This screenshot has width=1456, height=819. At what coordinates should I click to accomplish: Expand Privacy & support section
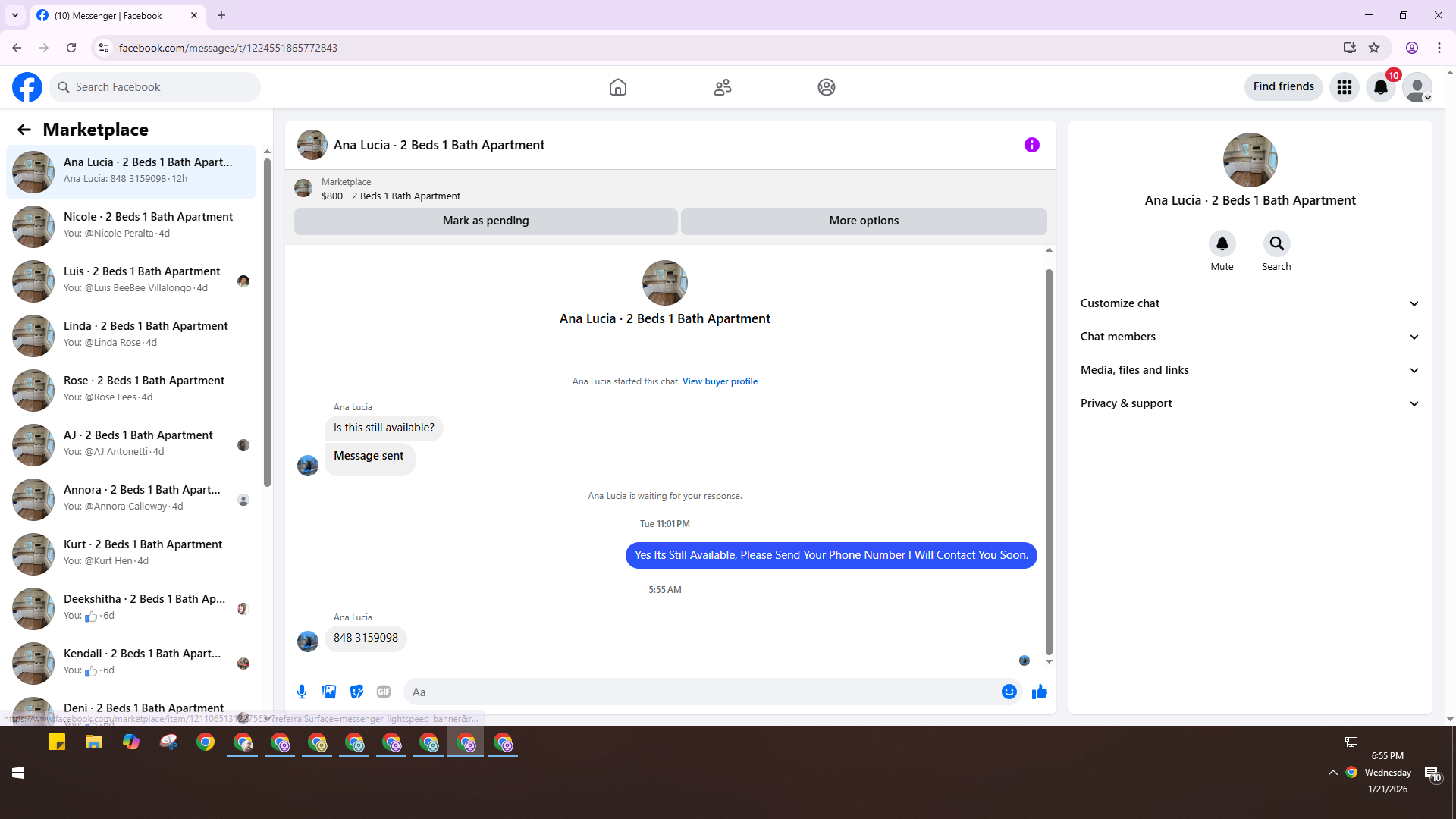pos(1249,403)
